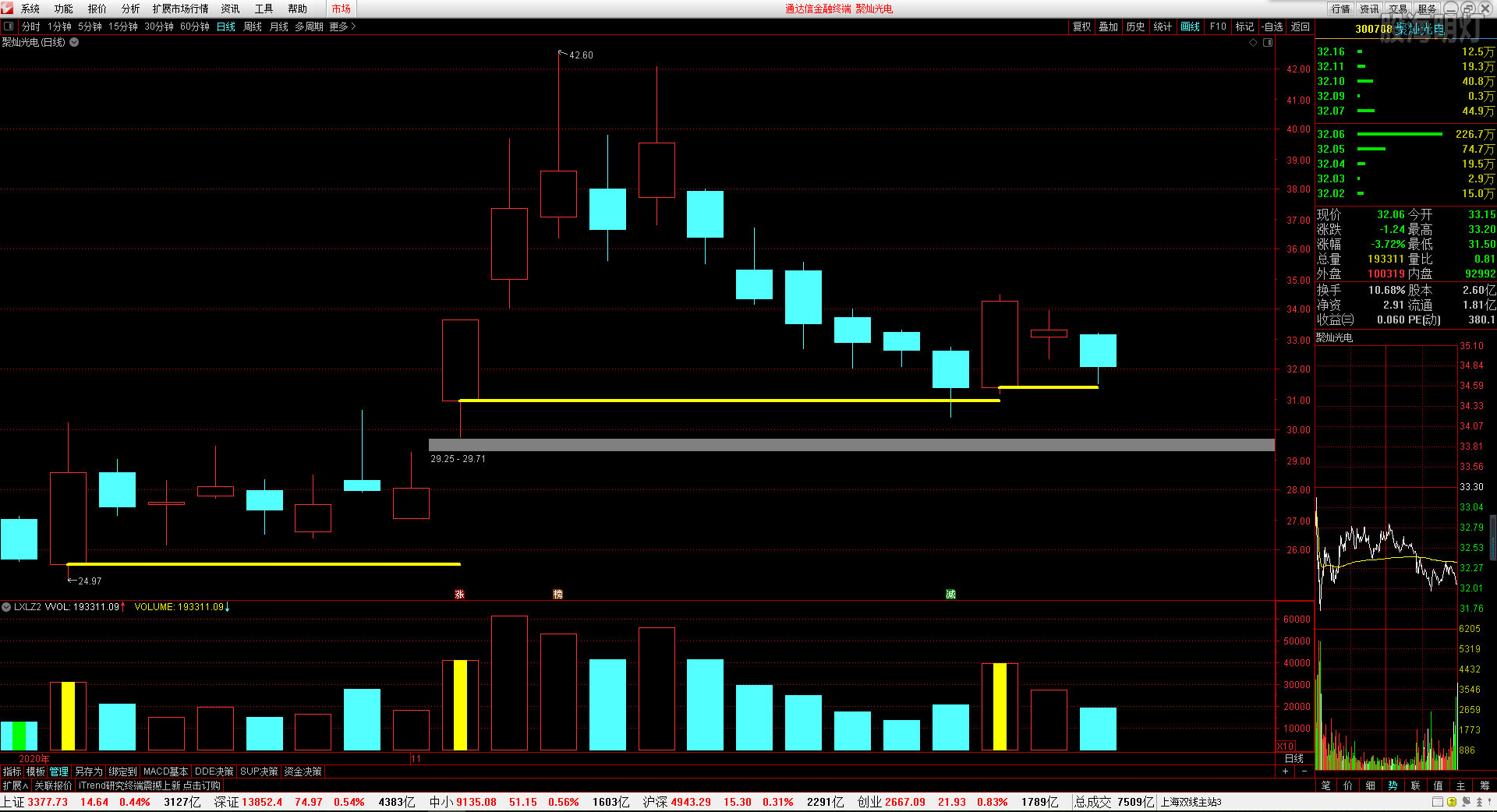The height and width of the screenshot is (812, 1497).
Task: Open 工具 menu
Action: pyautogui.click(x=264, y=9)
